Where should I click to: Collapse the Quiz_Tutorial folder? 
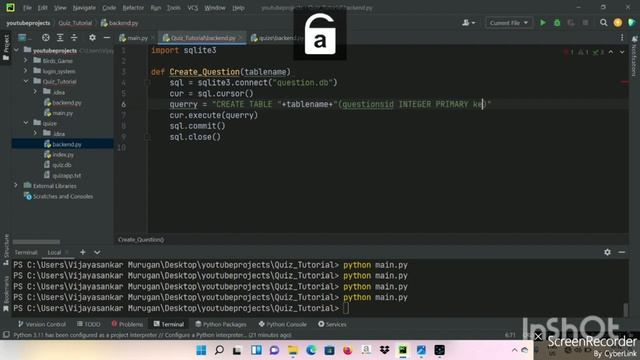coord(26,81)
